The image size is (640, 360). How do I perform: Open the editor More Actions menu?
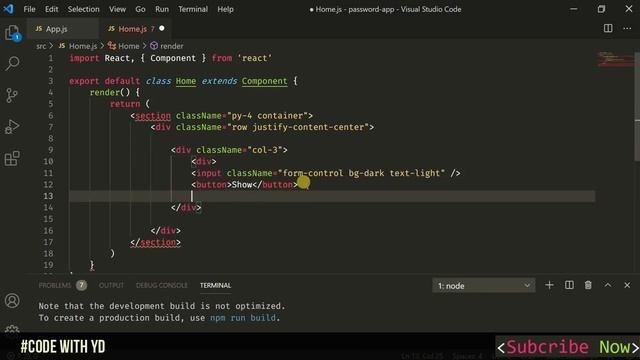pos(627,28)
